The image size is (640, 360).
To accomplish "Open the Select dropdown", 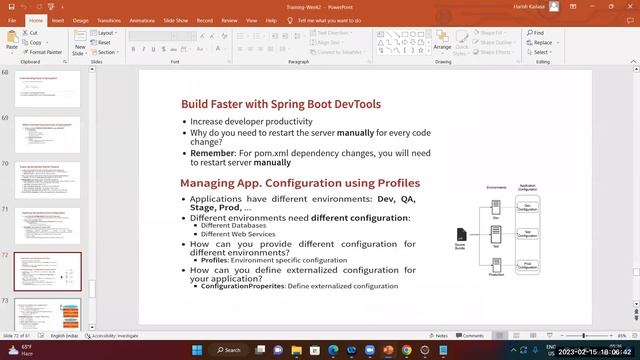I will (540, 52).
